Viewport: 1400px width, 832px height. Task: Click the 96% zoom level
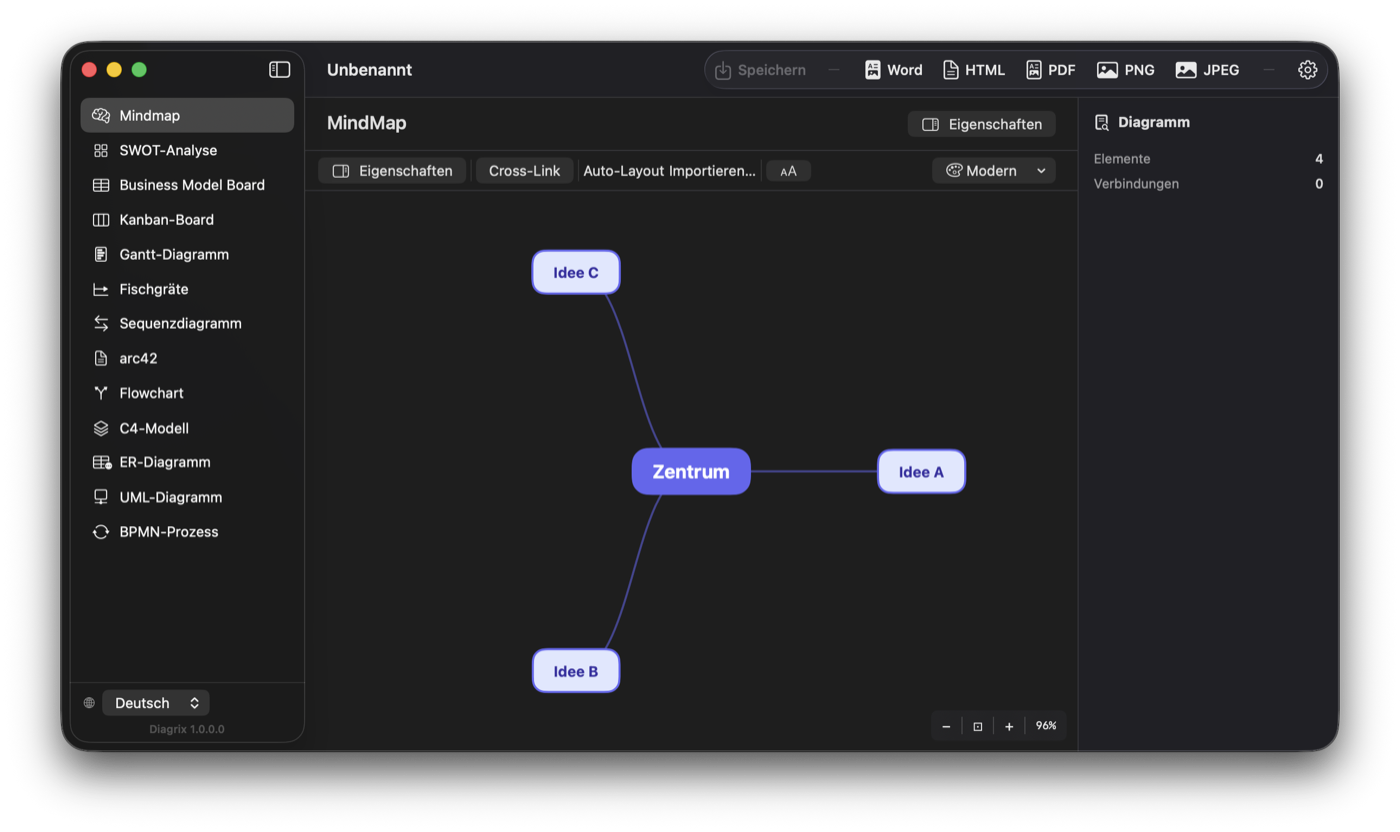[x=1046, y=726]
